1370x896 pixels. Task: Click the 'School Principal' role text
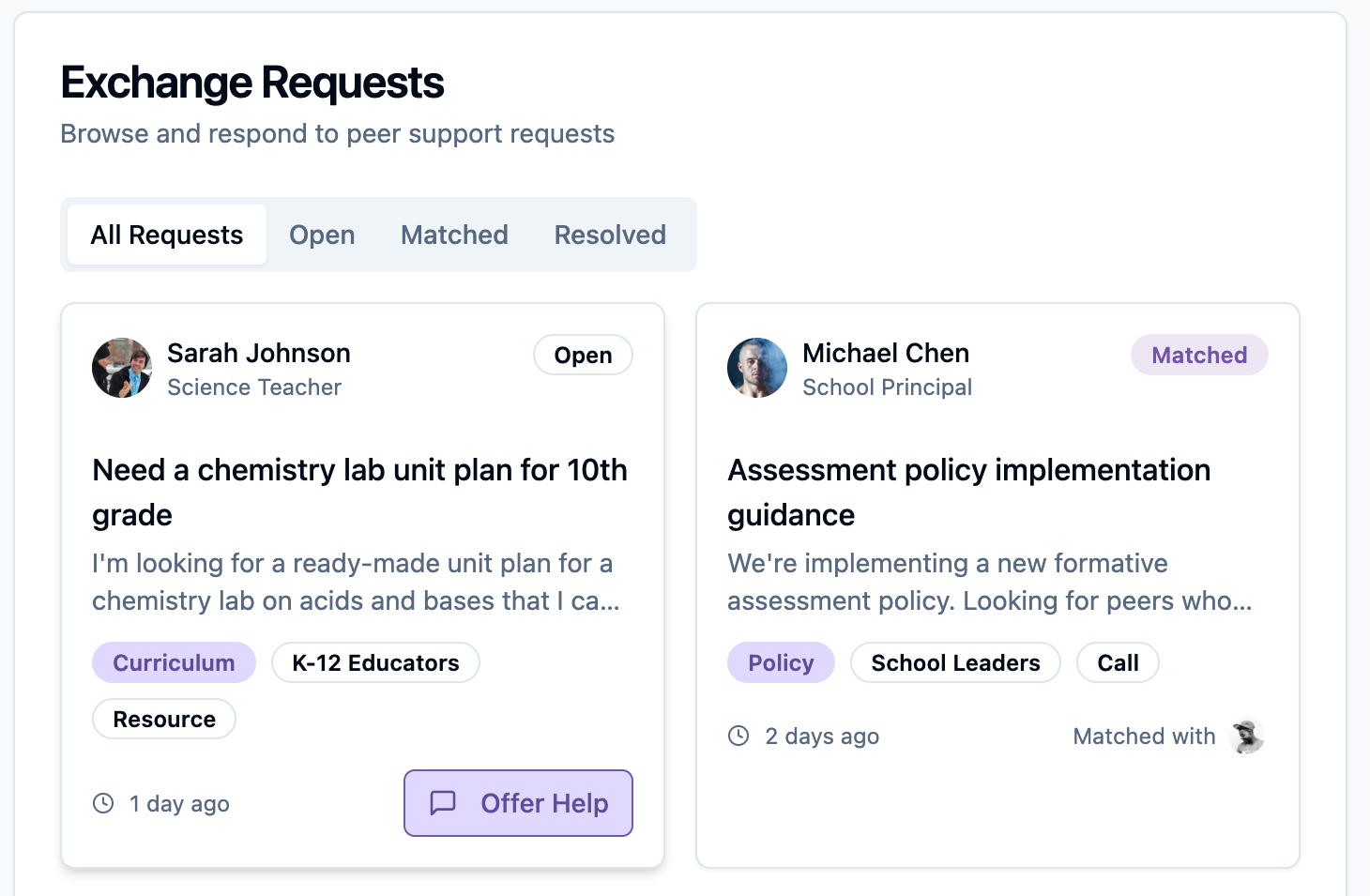pos(887,387)
